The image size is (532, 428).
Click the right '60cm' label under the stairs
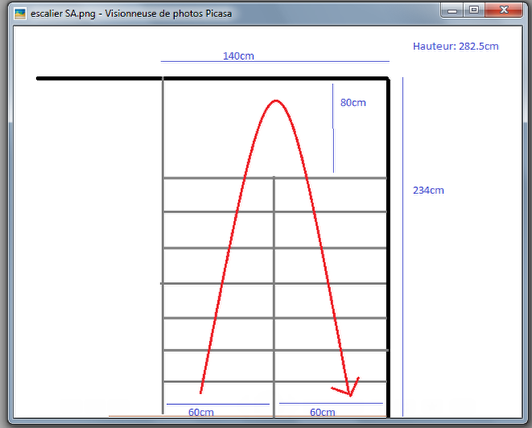click(322, 412)
